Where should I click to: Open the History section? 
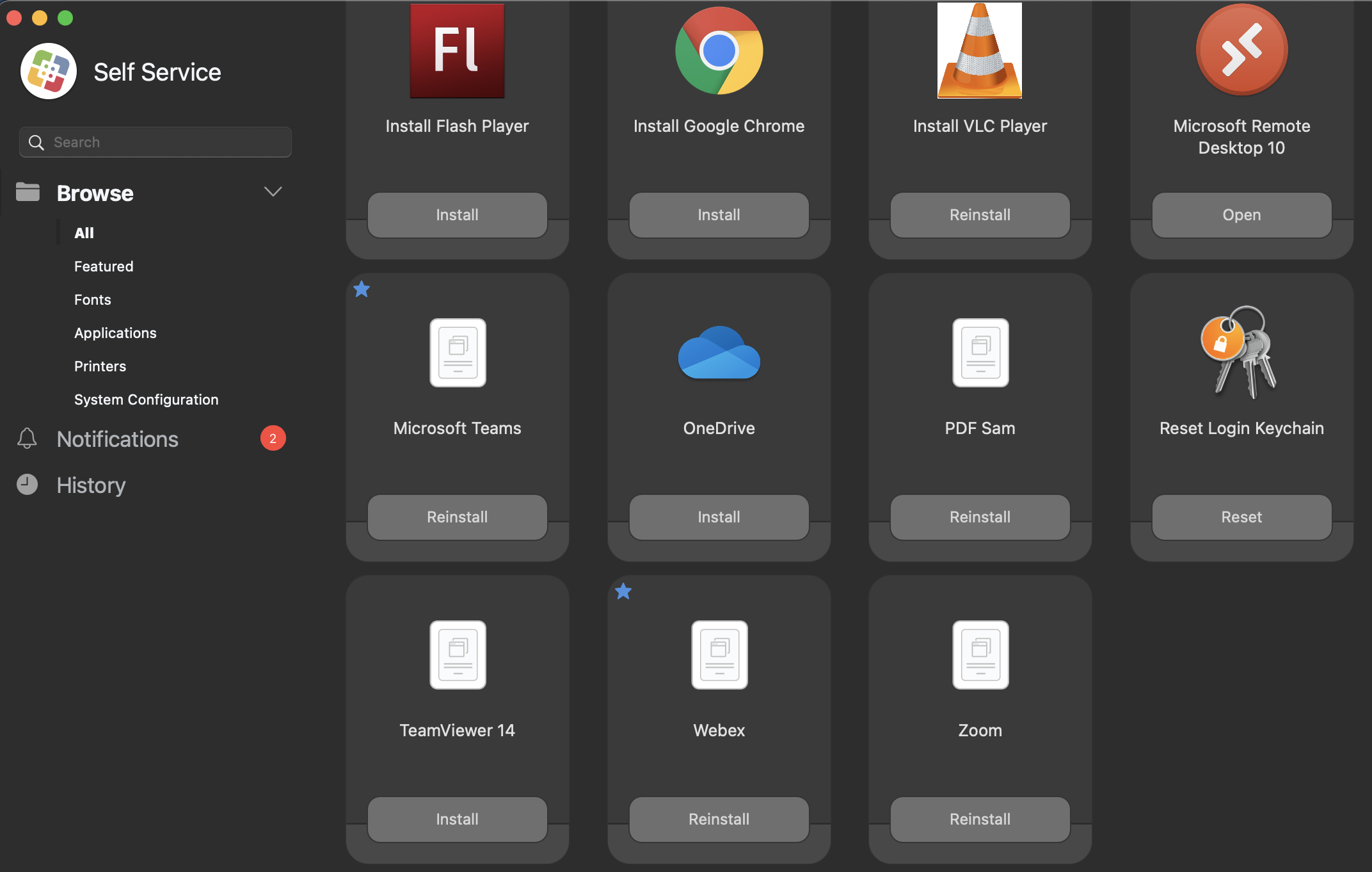pos(91,485)
